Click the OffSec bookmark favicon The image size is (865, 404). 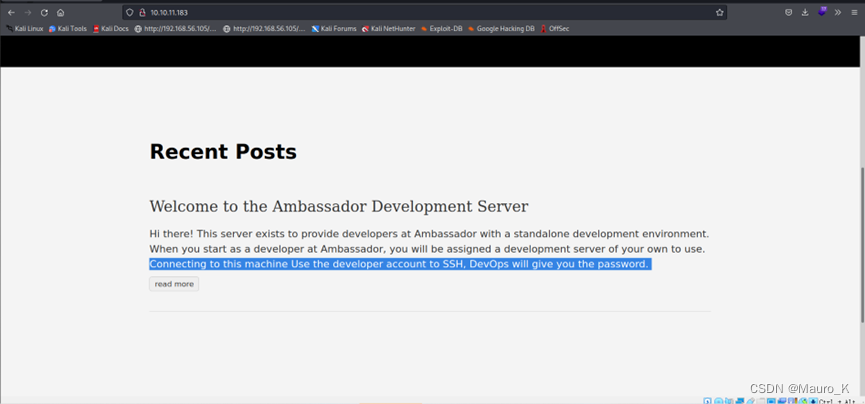coord(543,29)
